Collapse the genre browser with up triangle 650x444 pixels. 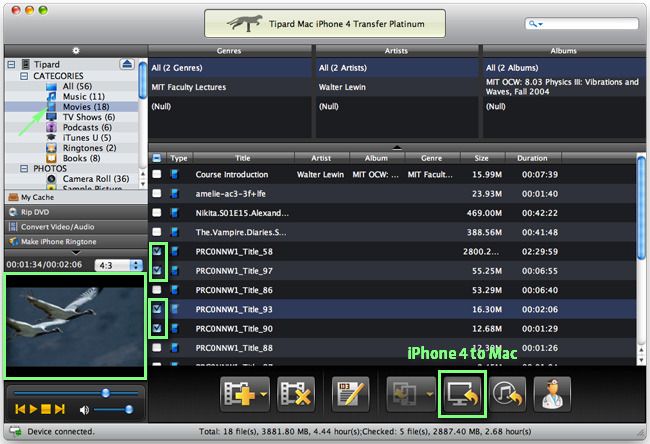pyautogui.click(x=397, y=147)
